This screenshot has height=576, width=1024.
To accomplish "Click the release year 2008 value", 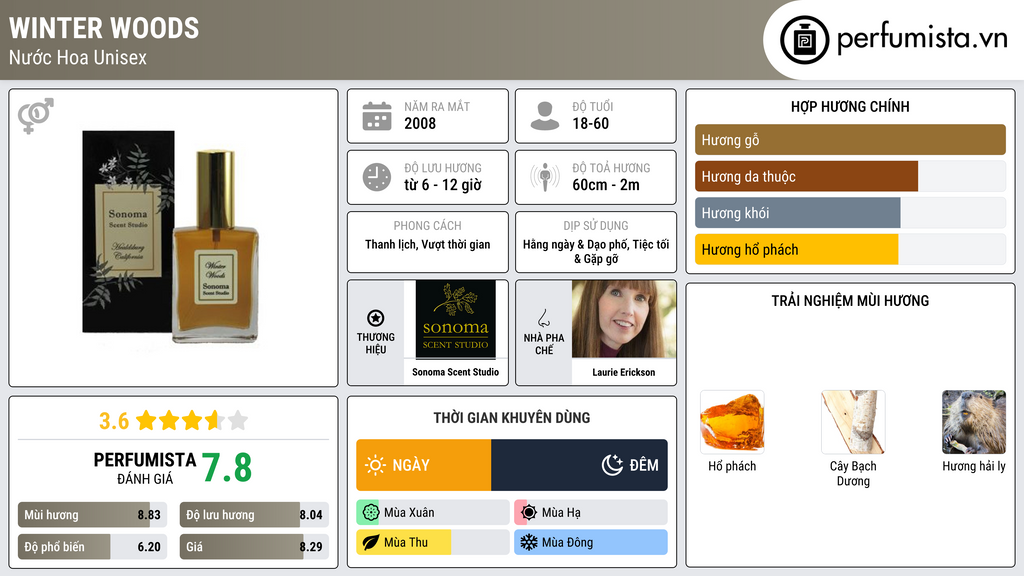I will [420, 123].
